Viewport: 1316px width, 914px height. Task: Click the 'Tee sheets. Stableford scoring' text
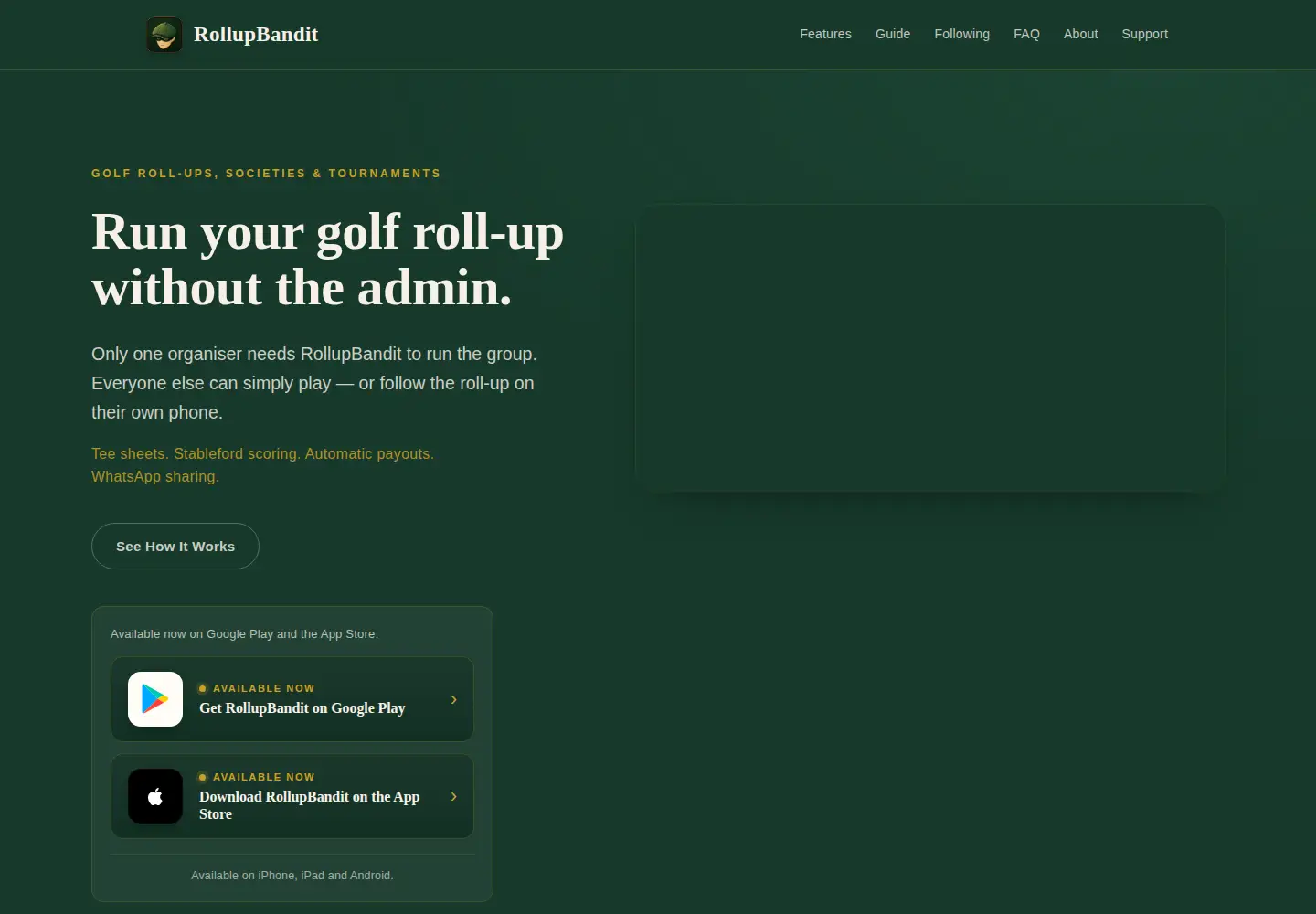(262, 465)
